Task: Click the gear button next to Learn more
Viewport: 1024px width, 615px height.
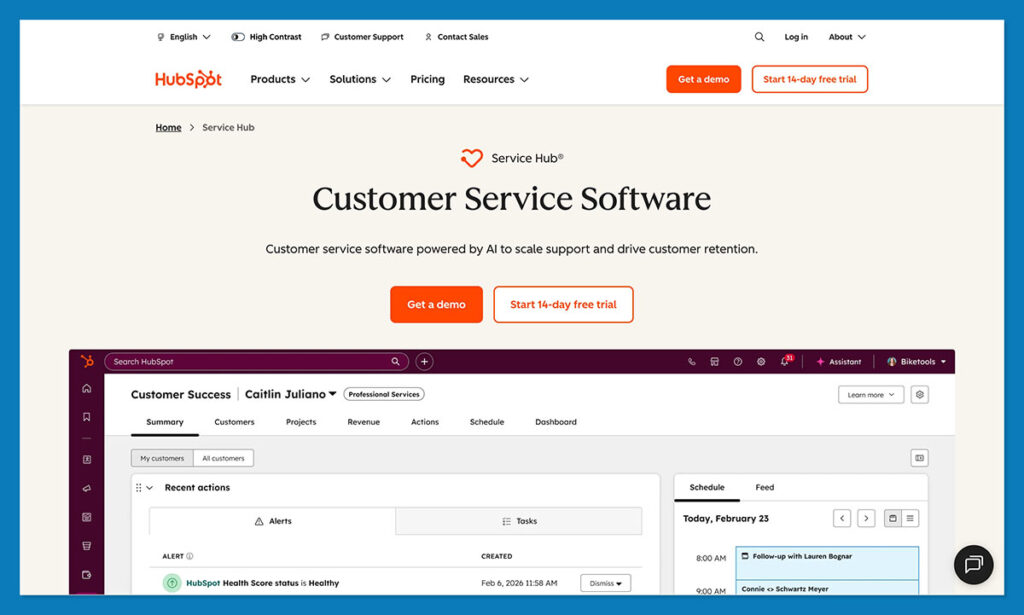Action: pyautogui.click(x=920, y=394)
